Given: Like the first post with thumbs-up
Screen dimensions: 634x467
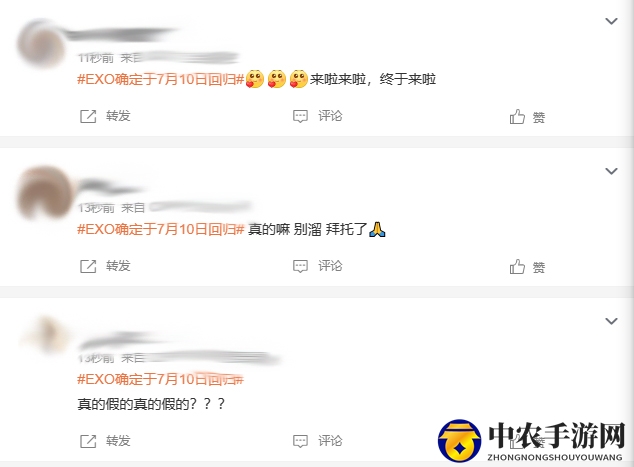Looking at the screenshot, I should pyautogui.click(x=517, y=116).
